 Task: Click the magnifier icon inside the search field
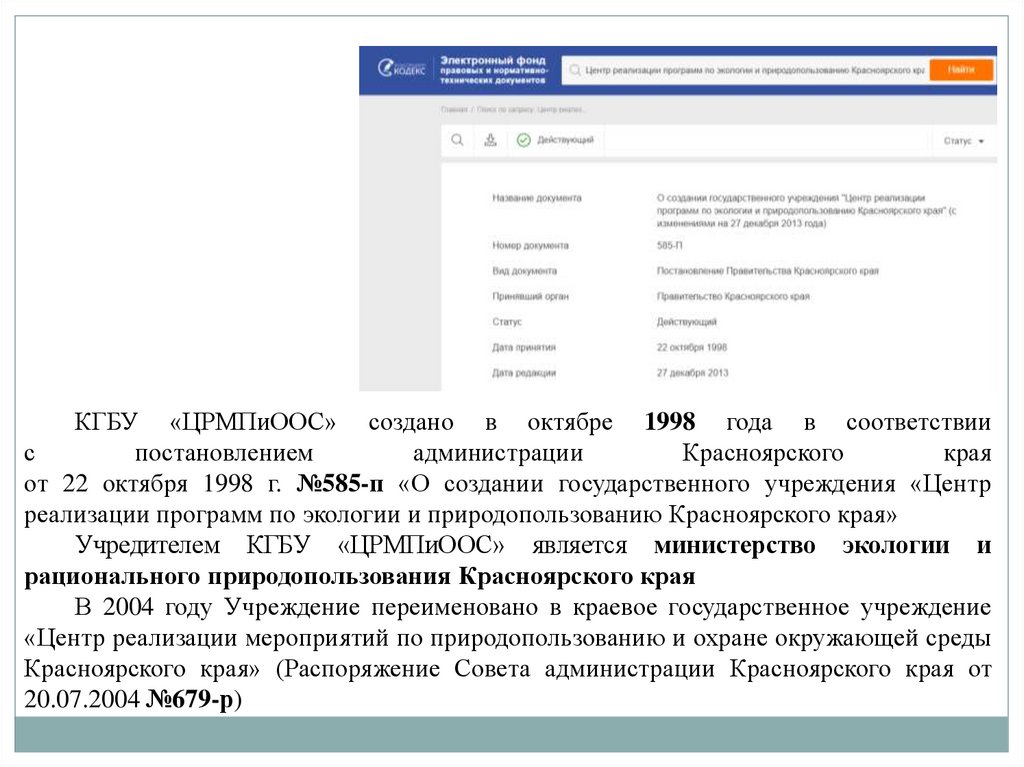[574, 71]
